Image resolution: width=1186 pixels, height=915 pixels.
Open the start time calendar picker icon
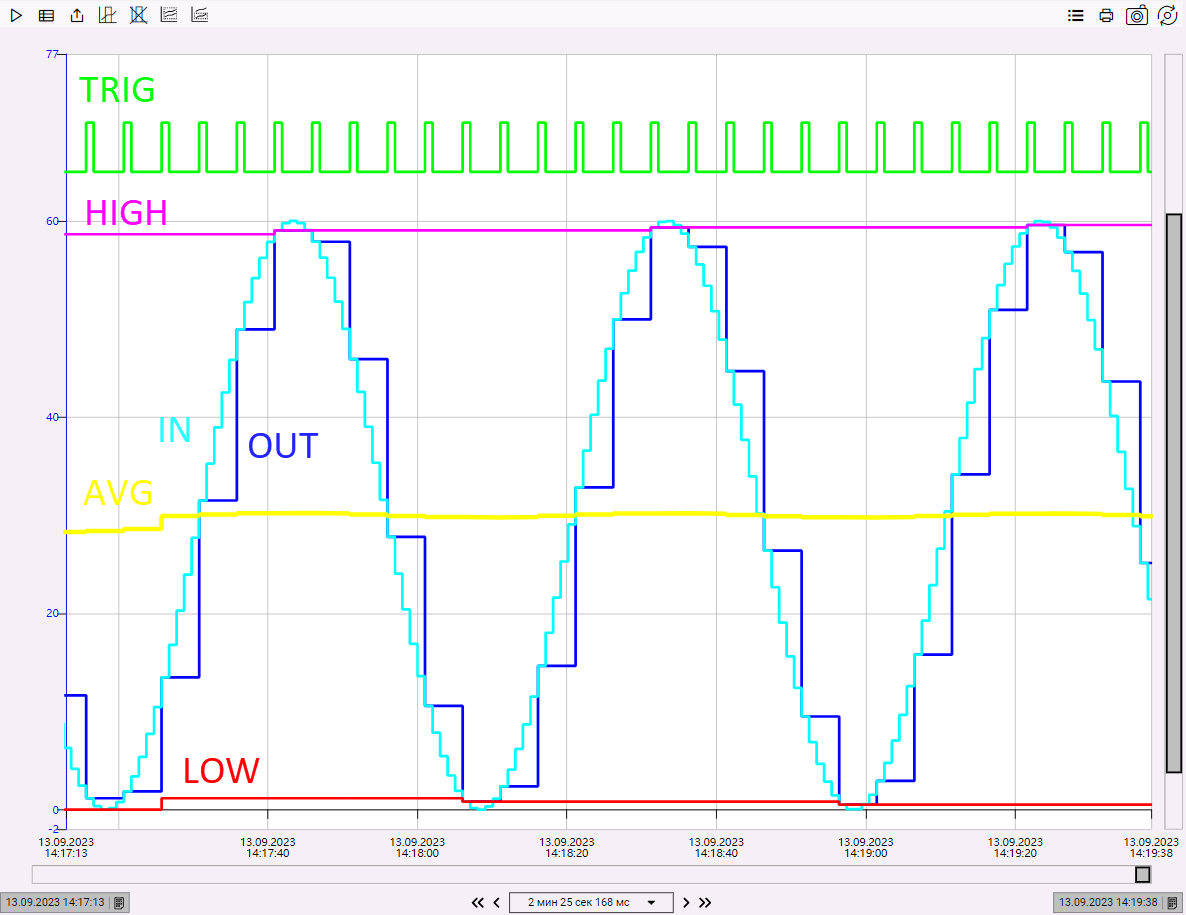[119, 903]
